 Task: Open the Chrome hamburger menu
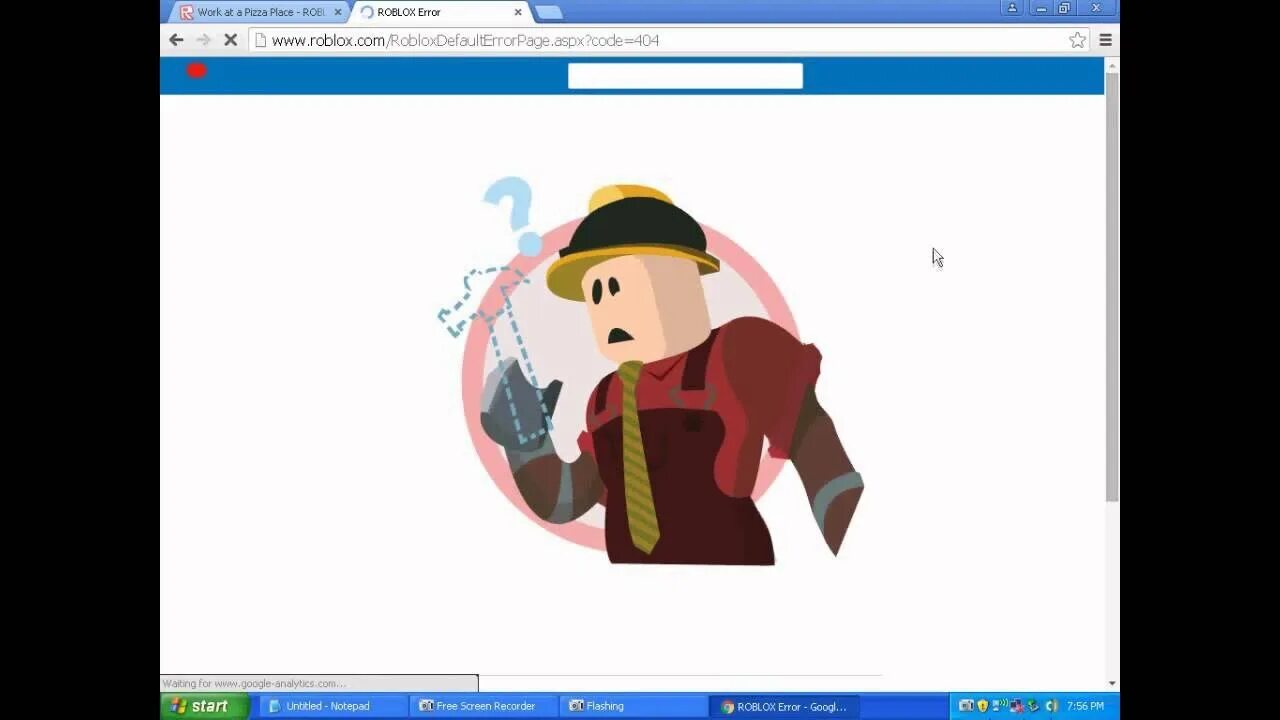click(1105, 40)
